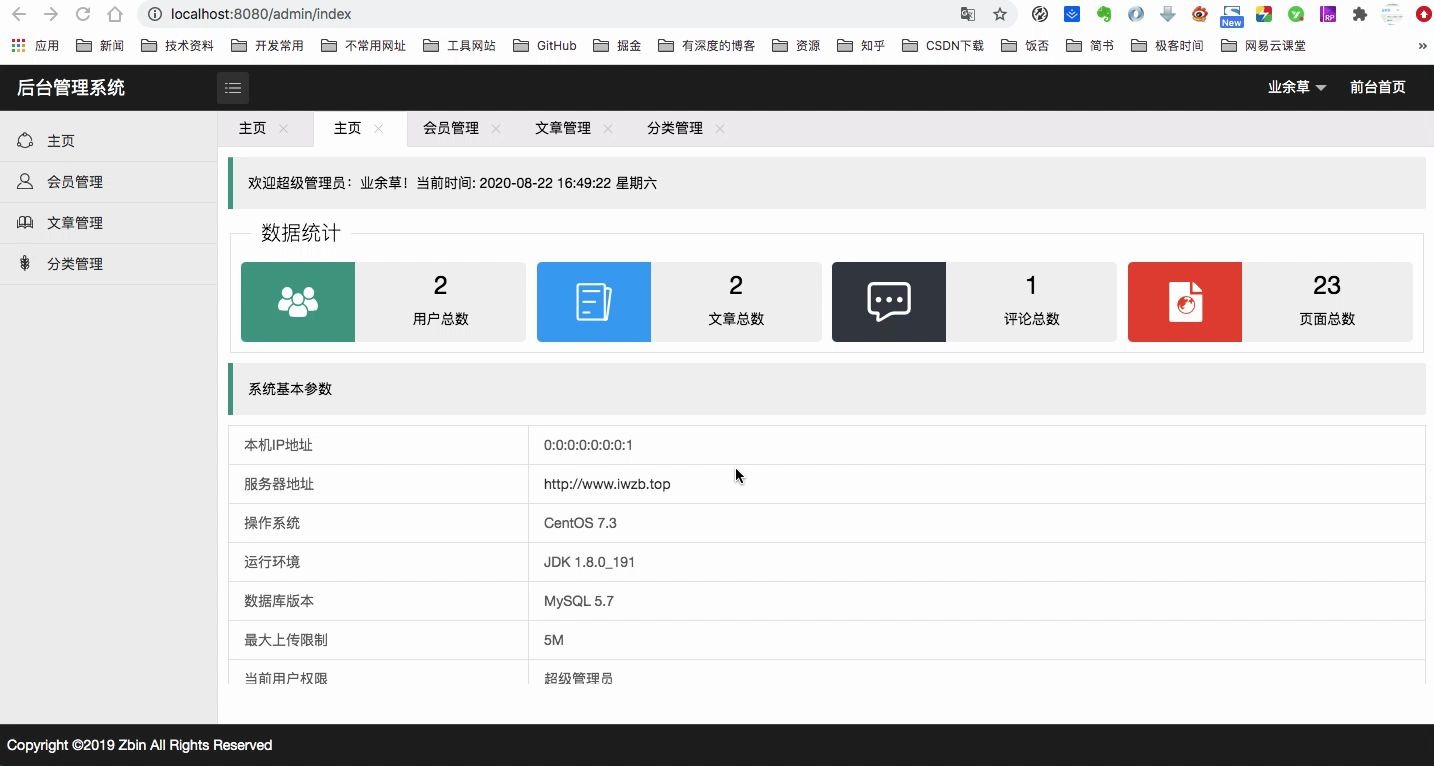Click the 5M upload limit value

[x=554, y=640]
